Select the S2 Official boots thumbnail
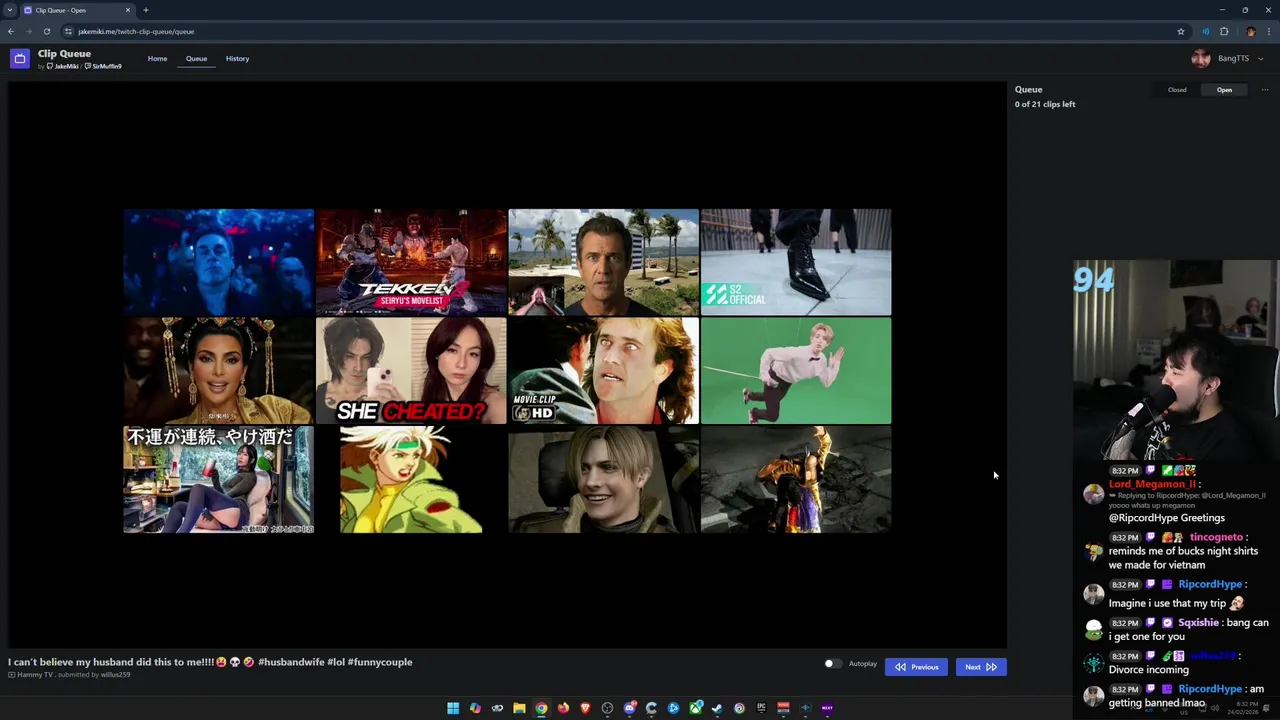Screen dimensions: 1280x720 pos(796,262)
